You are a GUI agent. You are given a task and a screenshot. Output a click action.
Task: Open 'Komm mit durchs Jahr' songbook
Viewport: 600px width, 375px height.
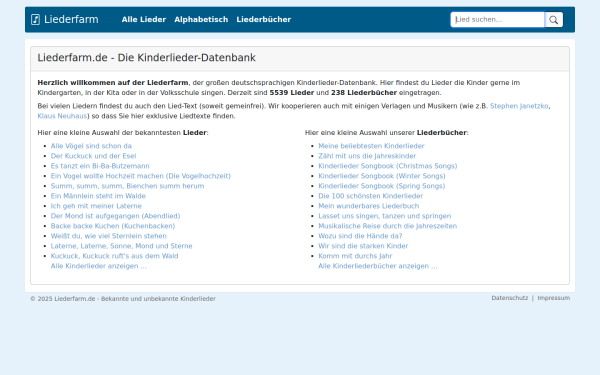355,256
